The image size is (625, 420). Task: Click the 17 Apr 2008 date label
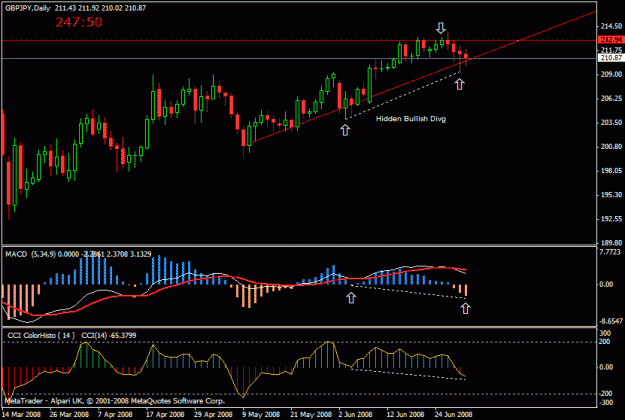[165, 414]
